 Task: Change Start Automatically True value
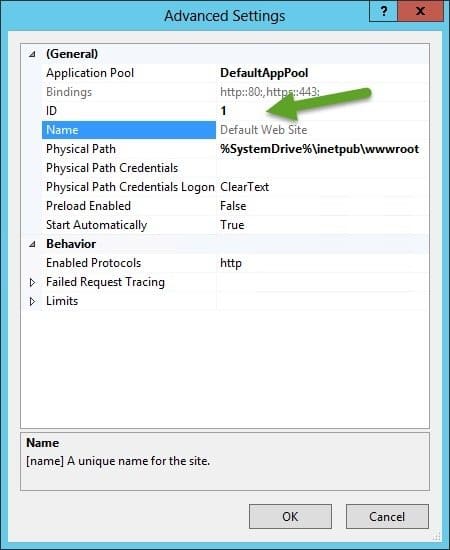(323, 224)
